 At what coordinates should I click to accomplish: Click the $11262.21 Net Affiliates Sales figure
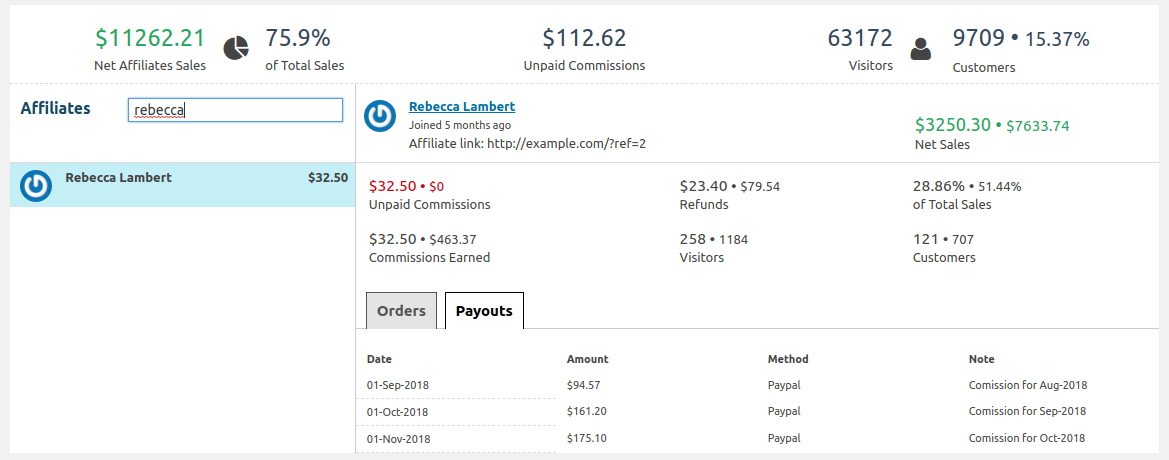click(x=150, y=38)
